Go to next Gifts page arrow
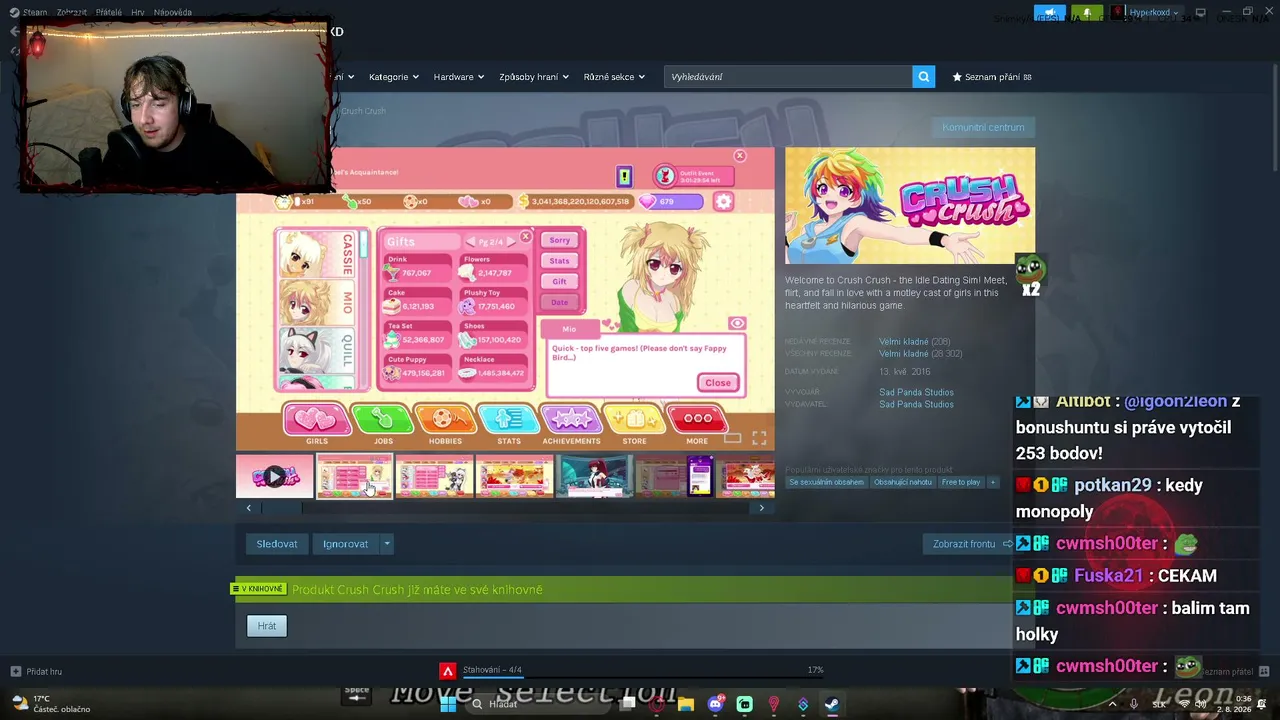The image size is (1280, 720). tap(512, 241)
